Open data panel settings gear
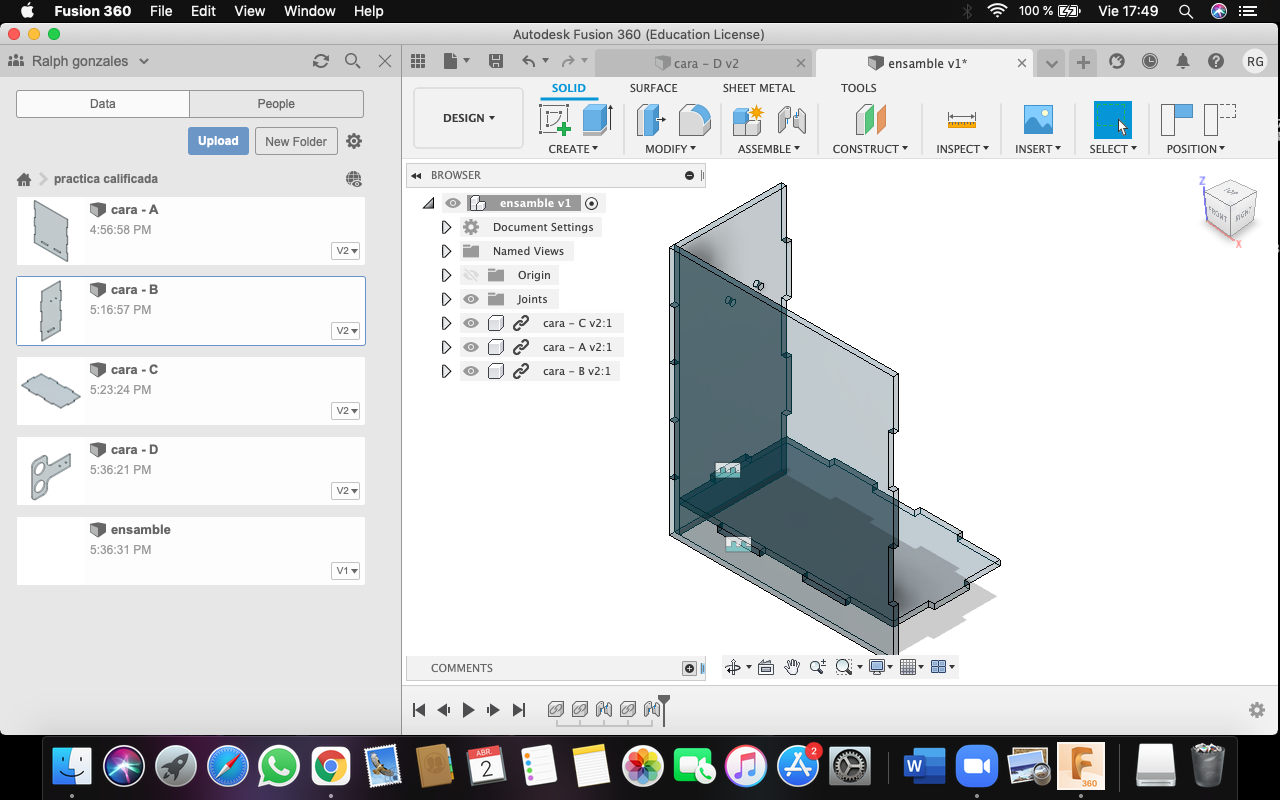 tap(354, 141)
